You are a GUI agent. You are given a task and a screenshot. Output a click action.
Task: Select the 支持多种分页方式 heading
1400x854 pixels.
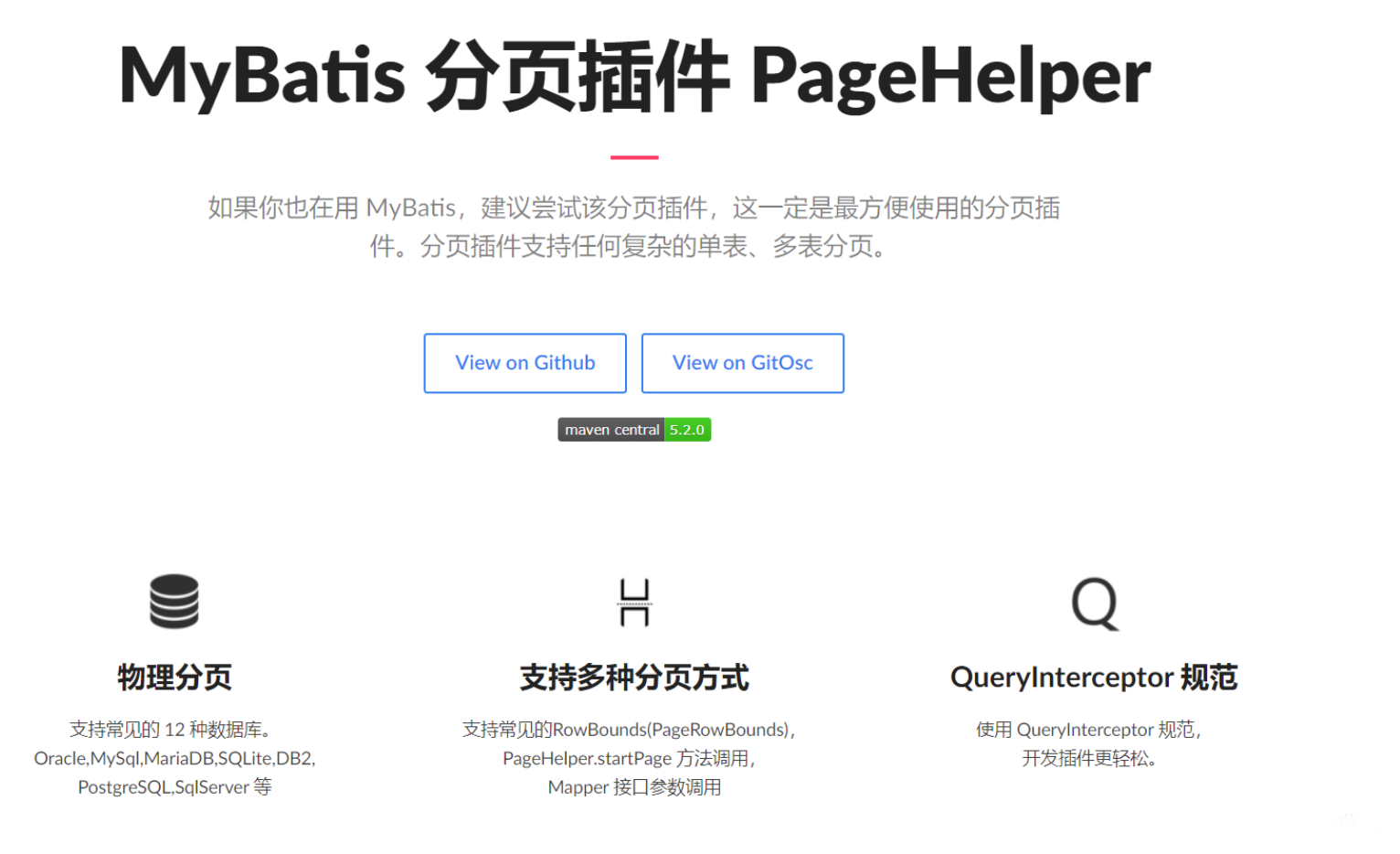tap(634, 678)
